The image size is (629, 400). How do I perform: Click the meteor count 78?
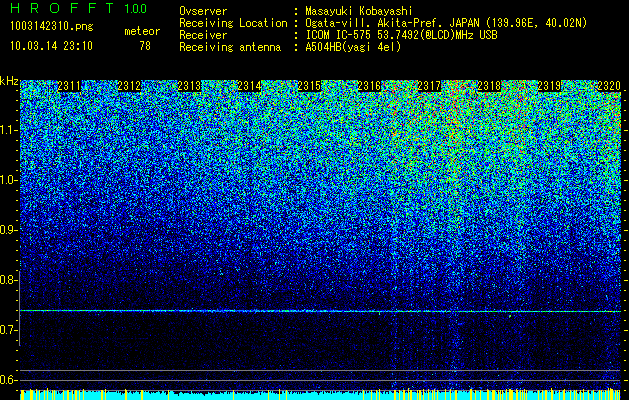[145, 46]
